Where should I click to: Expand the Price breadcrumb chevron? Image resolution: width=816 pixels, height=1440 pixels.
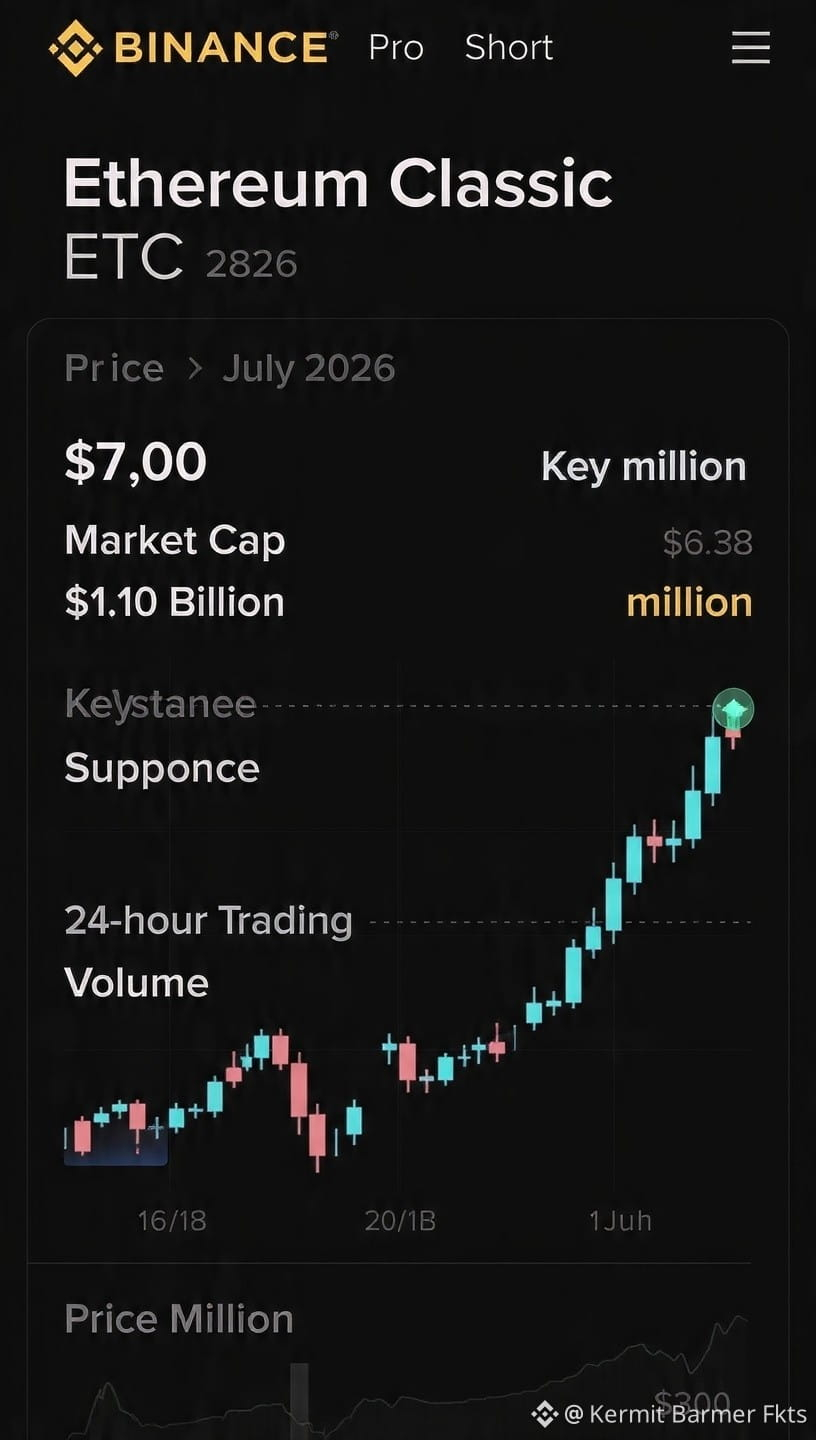coord(195,369)
